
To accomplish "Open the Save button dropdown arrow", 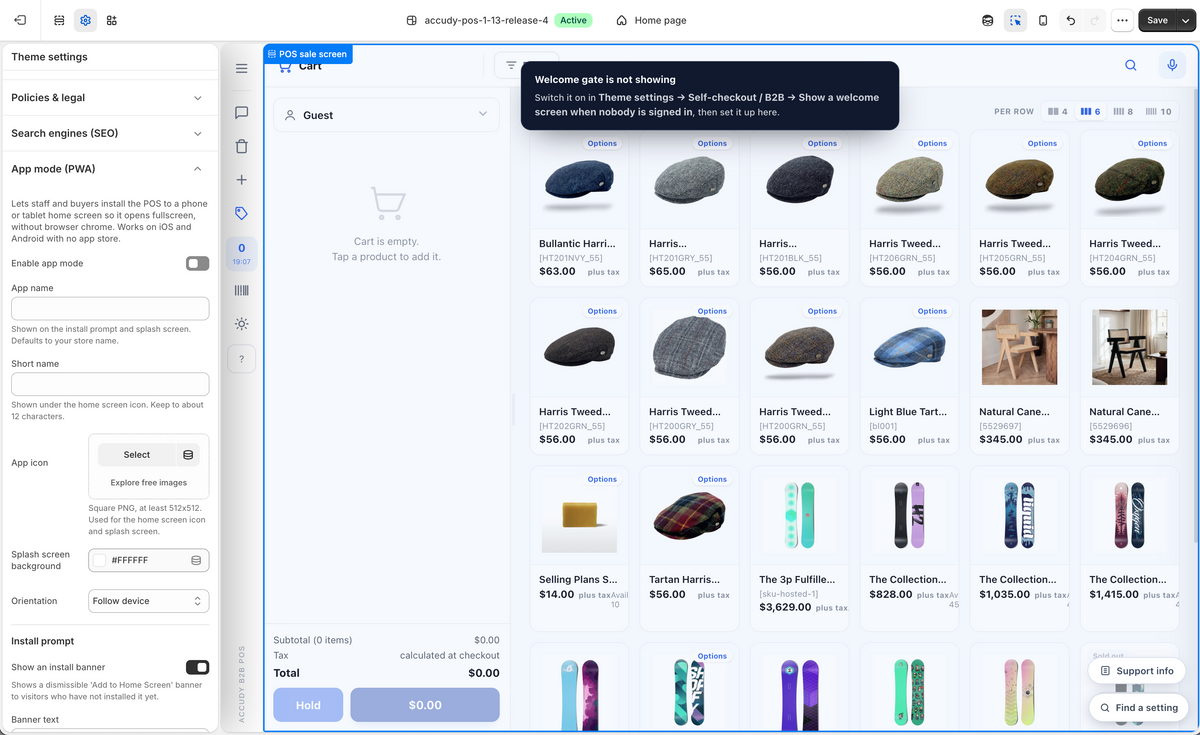I will pyautogui.click(x=1186, y=20).
